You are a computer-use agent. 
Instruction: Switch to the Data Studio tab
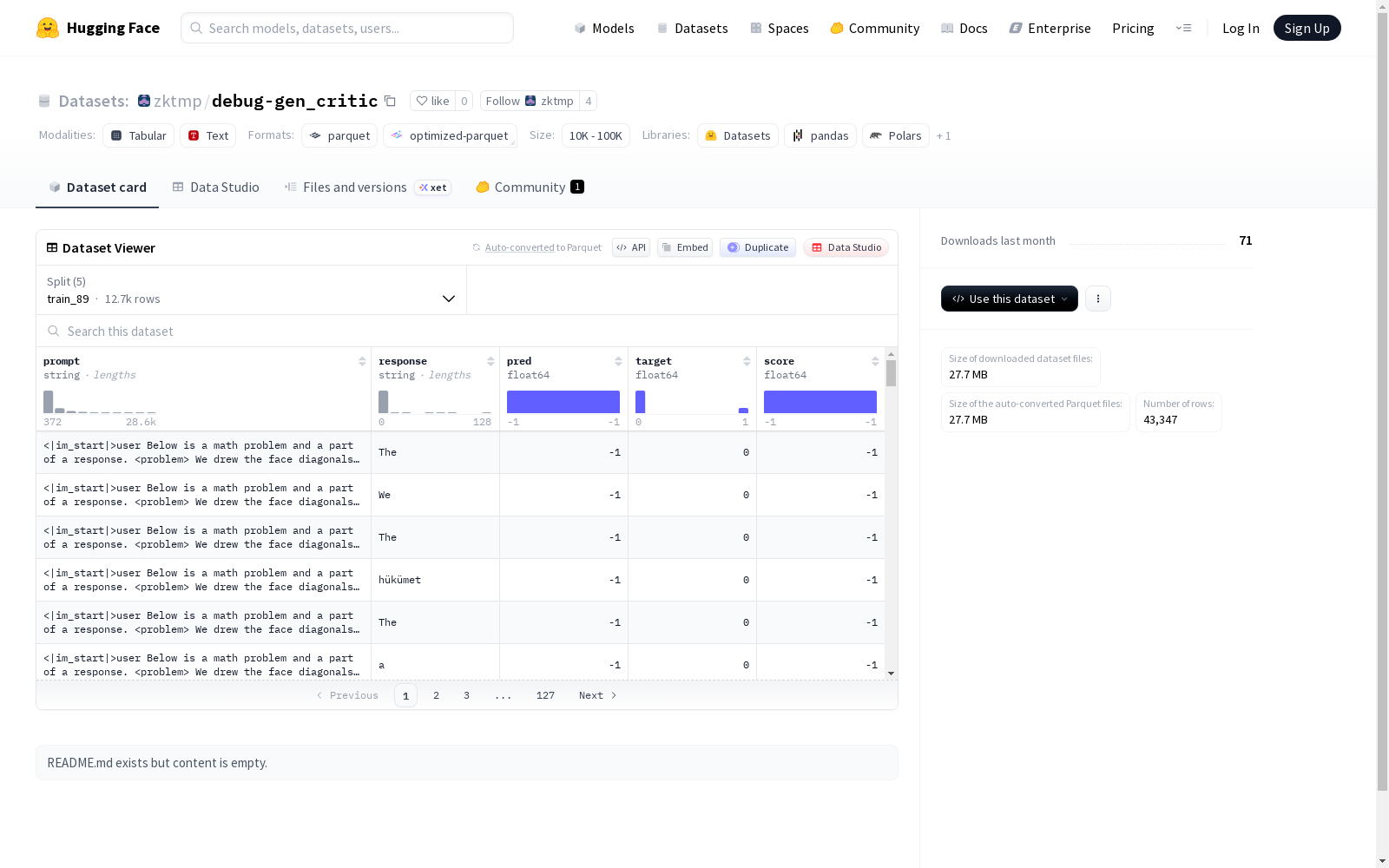[215, 187]
